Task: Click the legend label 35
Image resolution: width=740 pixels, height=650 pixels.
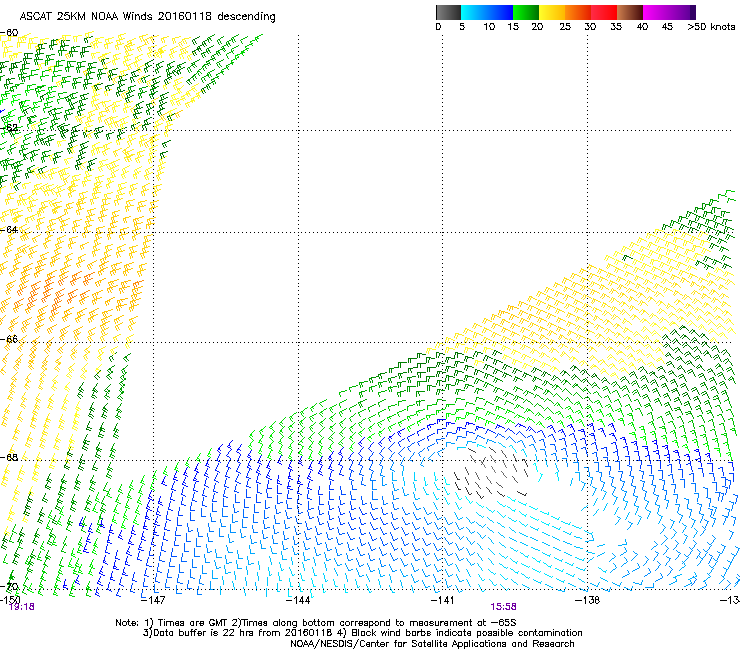Action: (616, 27)
